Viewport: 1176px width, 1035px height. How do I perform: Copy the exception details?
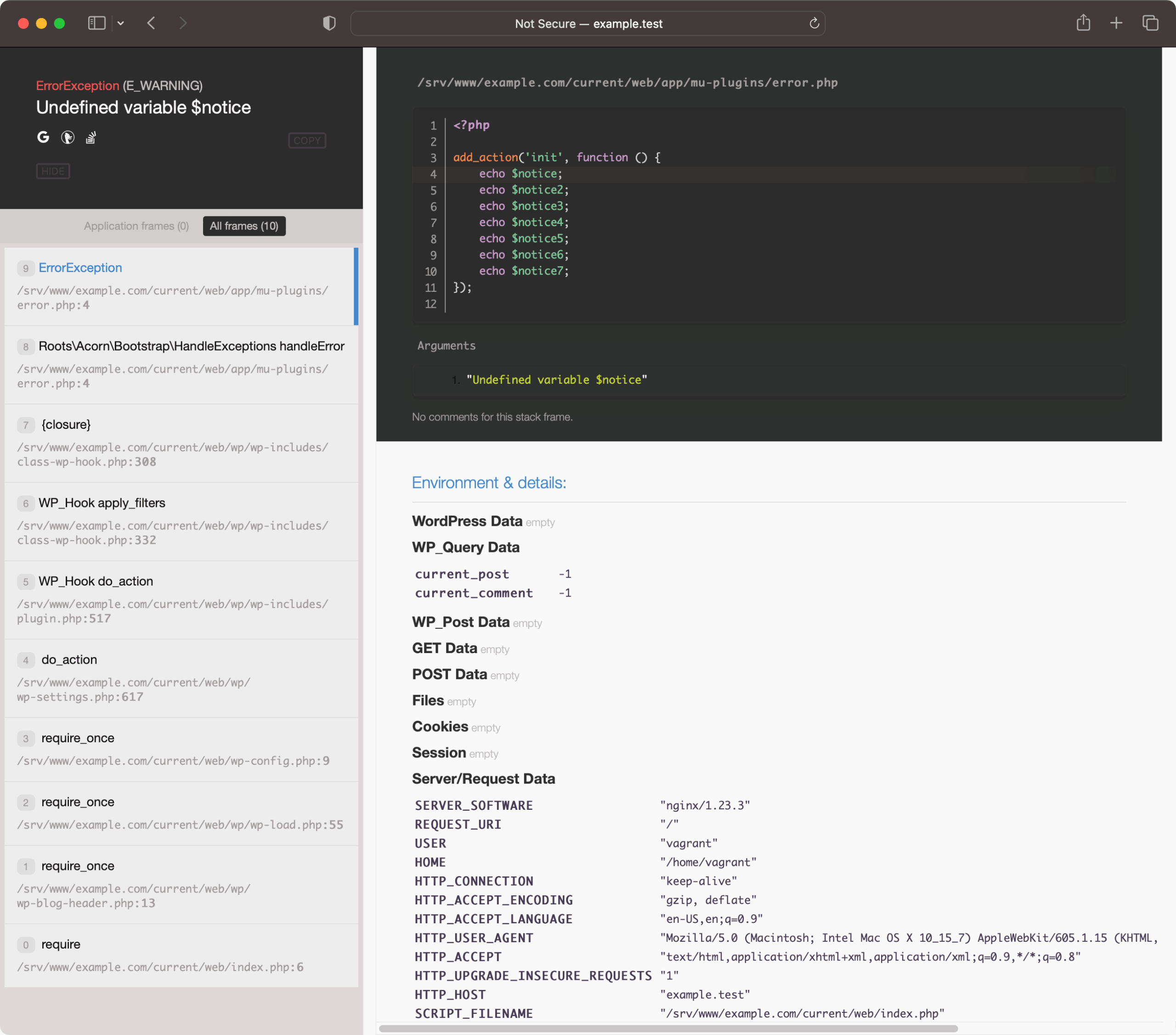coord(307,140)
